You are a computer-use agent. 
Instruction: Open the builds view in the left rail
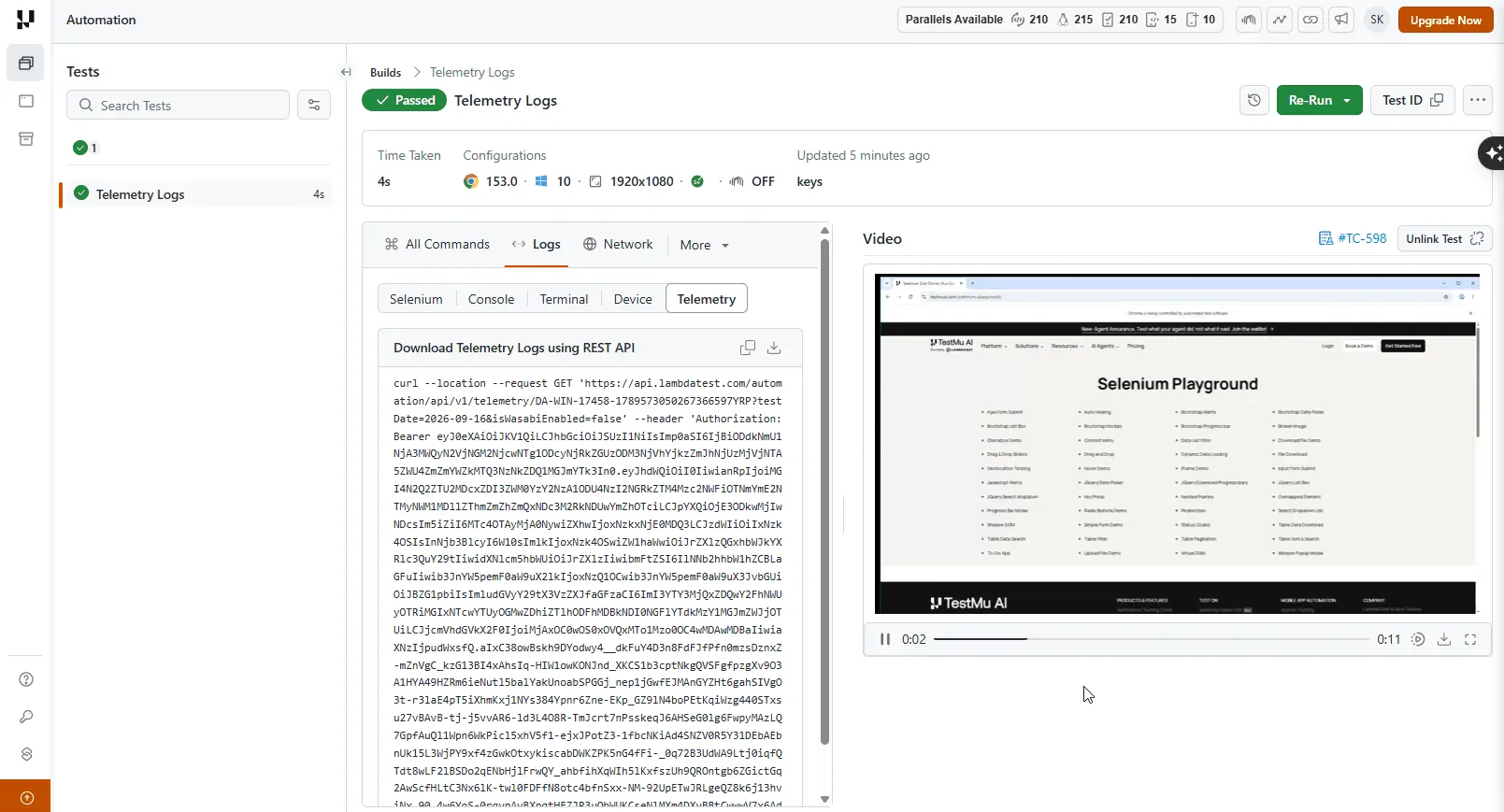(x=26, y=64)
